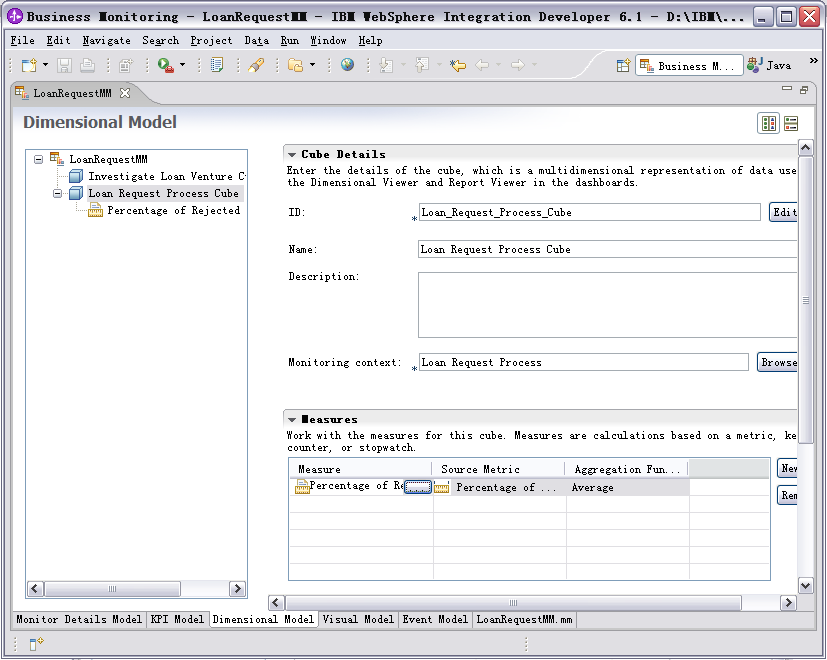Switch to vertical stacked layout icon
This screenshot has width=827, height=660.
(791, 123)
